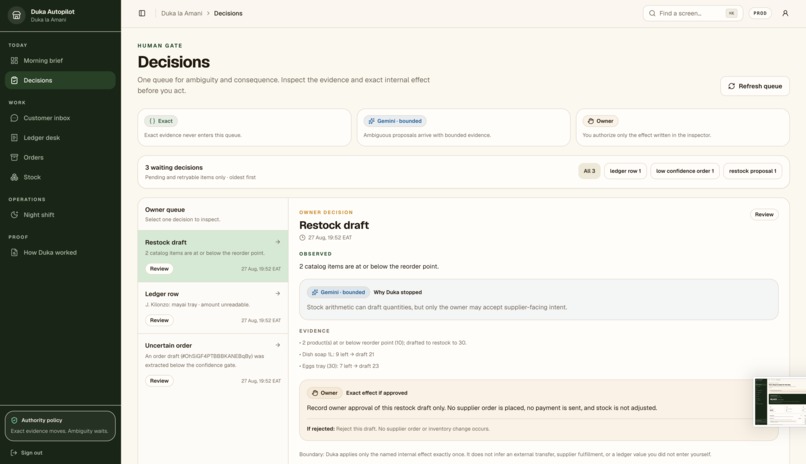Open Uncertain order row arrow
Screen dimensions: 806x464
(278, 345)
